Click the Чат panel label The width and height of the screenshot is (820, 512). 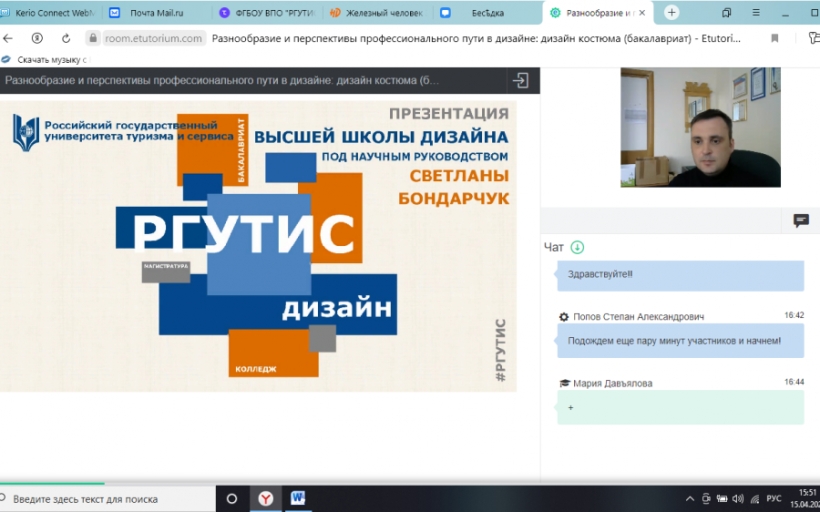point(554,247)
